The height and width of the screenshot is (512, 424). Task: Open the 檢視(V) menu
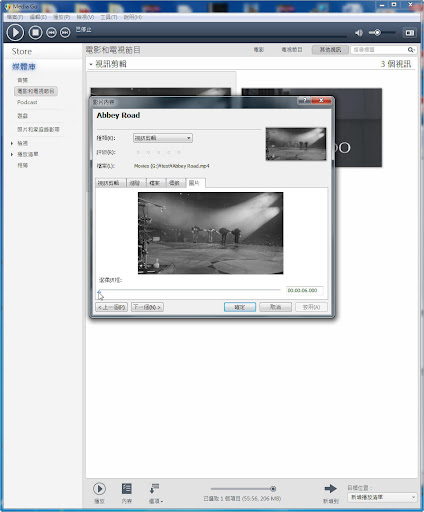85,17
